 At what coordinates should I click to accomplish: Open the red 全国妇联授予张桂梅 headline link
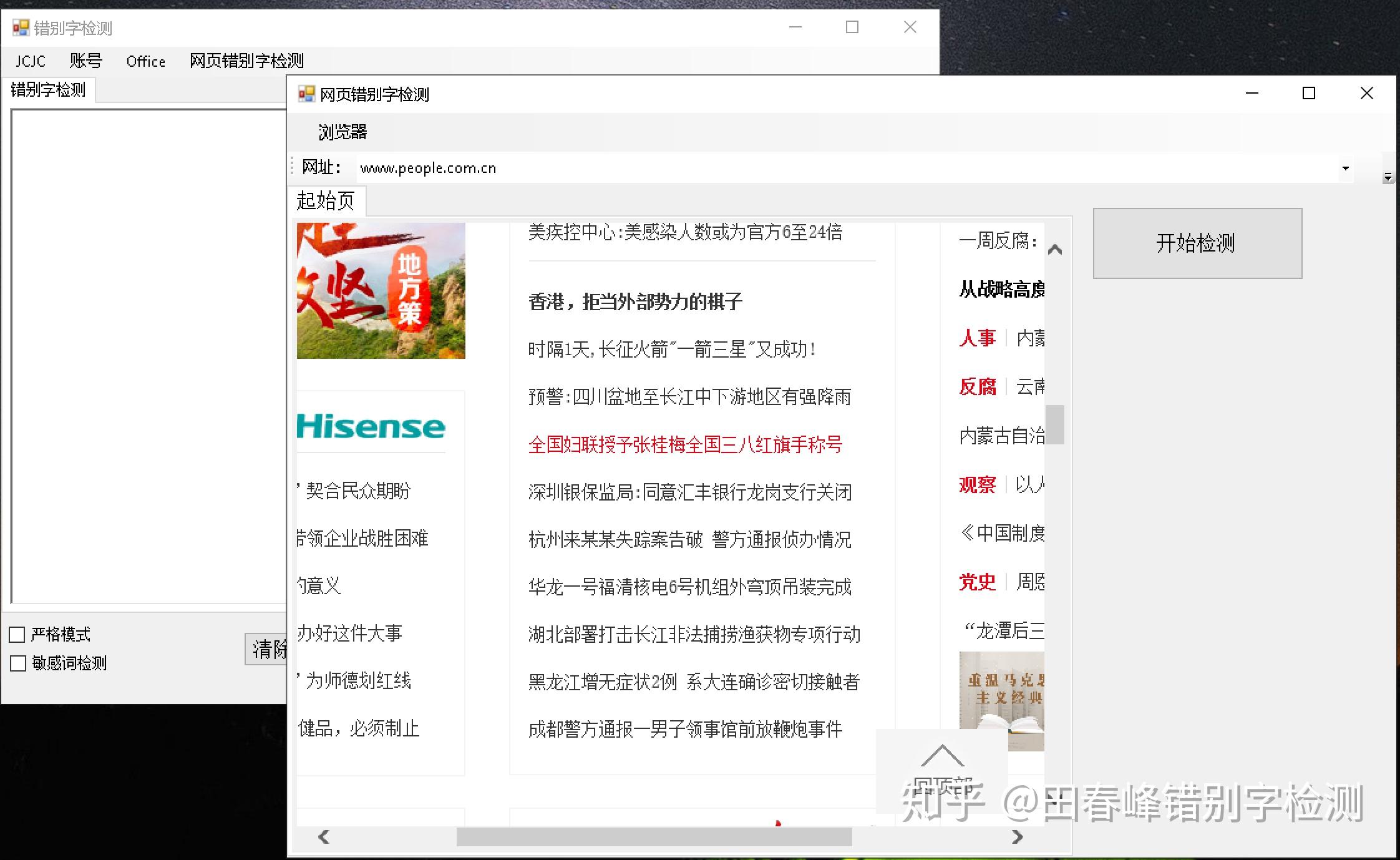(685, 445)
